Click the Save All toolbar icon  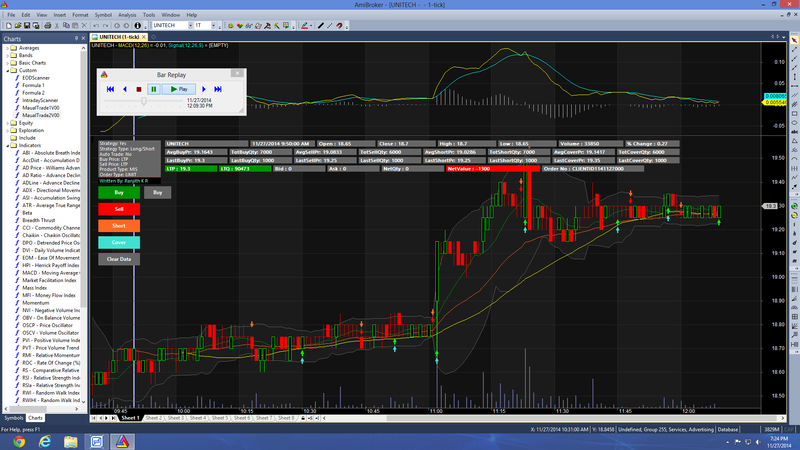tap(36, 26)
